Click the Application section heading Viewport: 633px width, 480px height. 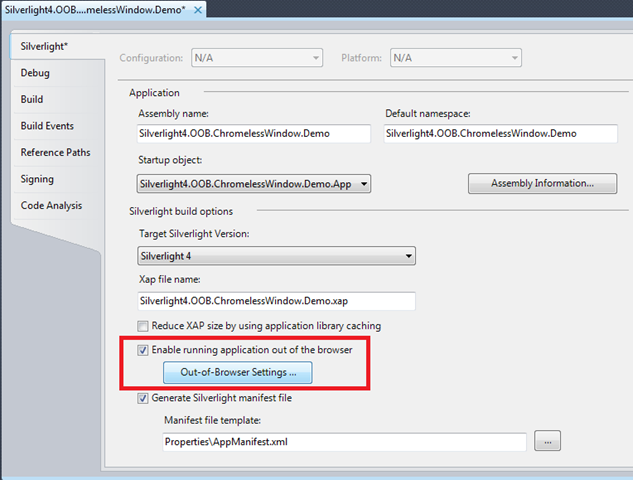(x=154, y=93)
